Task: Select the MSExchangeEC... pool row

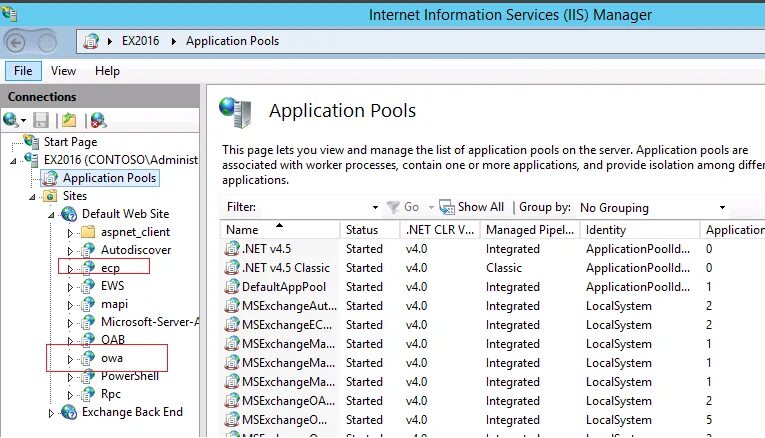Action: tap(493, 325)
